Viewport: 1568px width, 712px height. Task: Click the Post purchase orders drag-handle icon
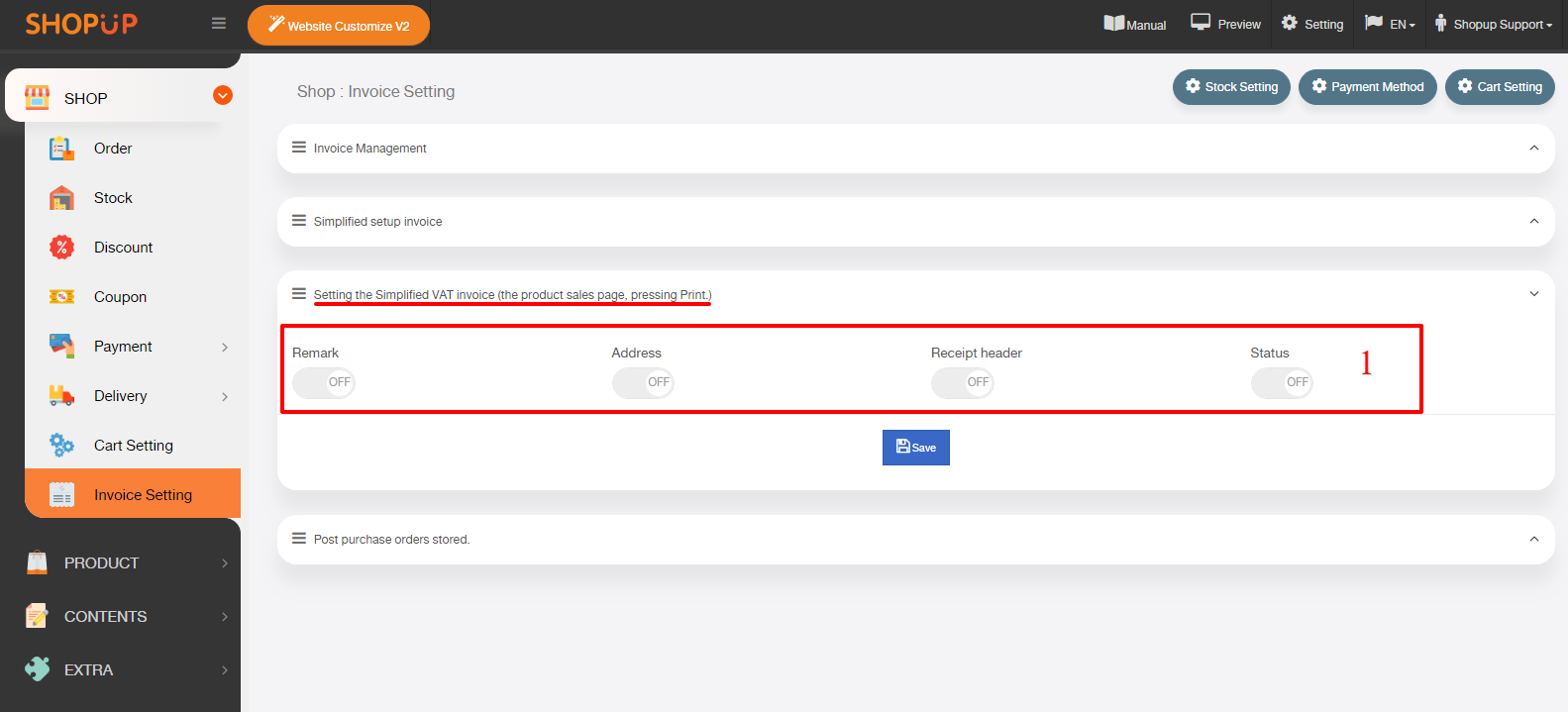tap(298, 539)
